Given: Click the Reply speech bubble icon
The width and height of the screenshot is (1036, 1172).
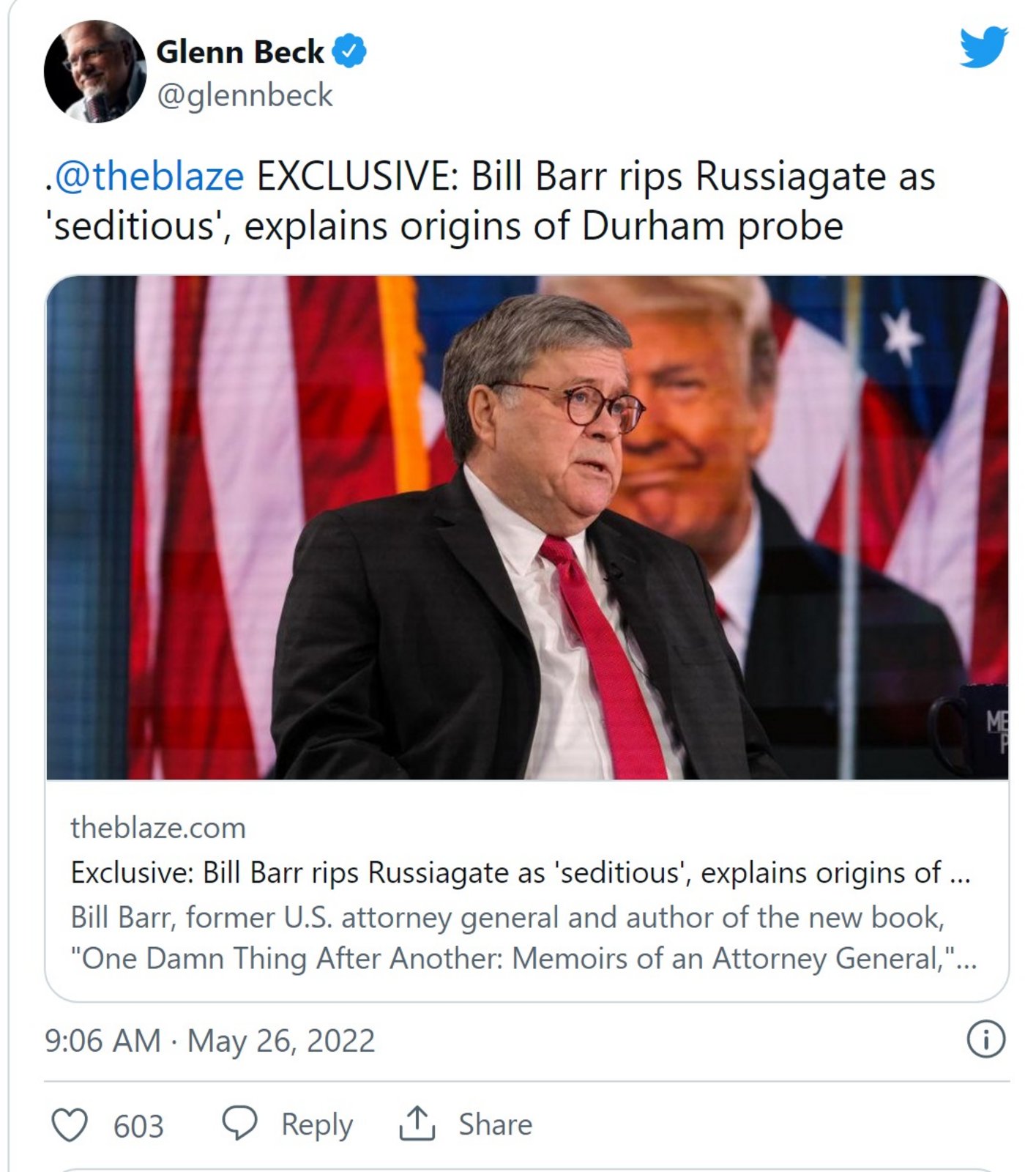Looking at the screenshot, I should click(239, 1124).
